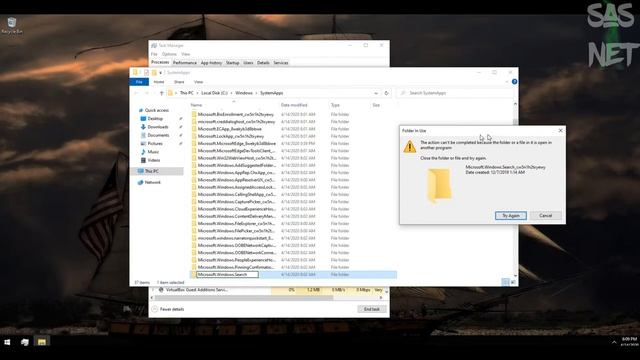This screenshot has height=360, width=640.
Task: Select Downloads in navigation pane
Action: click(x=158, y=127)
